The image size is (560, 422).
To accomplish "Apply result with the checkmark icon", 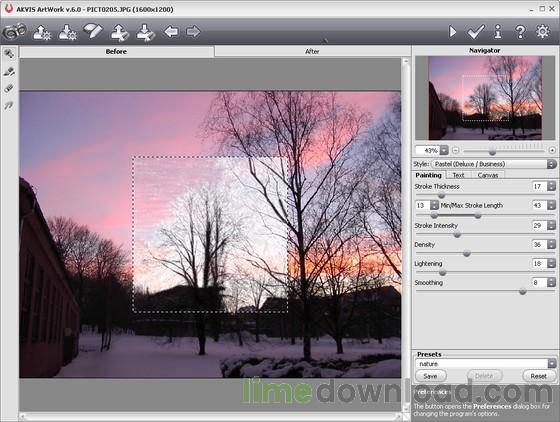I will (x=476, y=32).
